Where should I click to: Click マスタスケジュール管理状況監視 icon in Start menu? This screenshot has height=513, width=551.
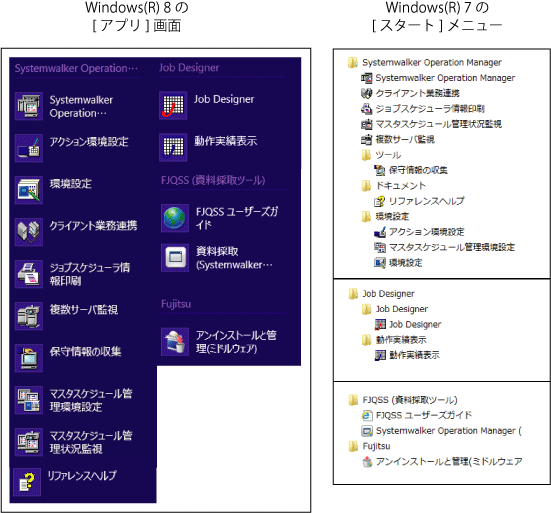click(x=367, y=124)
